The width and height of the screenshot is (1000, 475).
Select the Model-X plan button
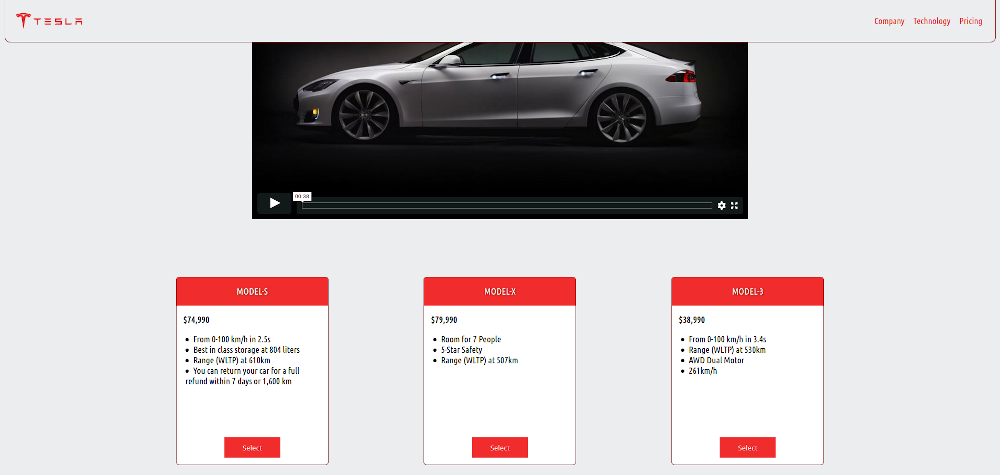coord(499,448)
